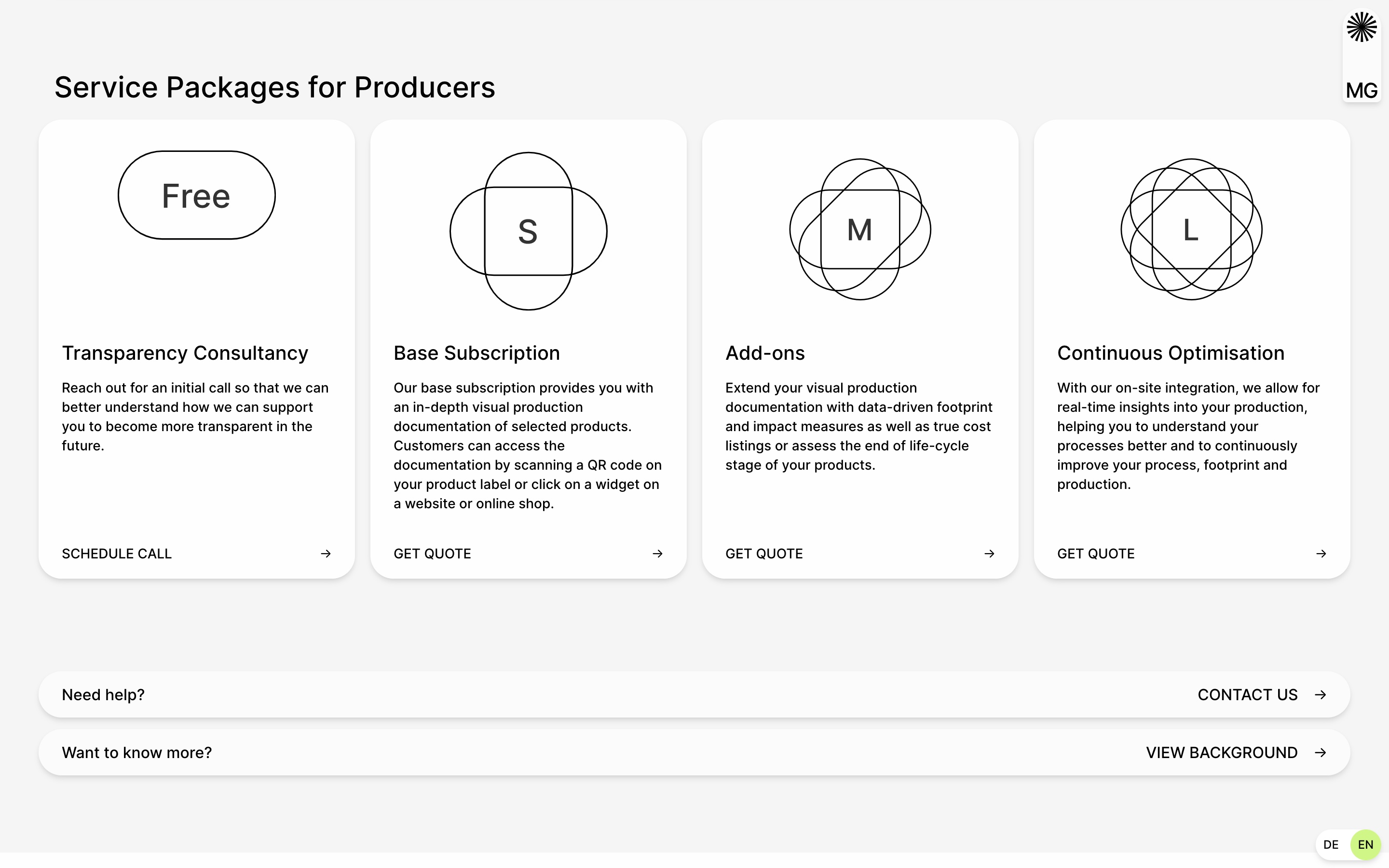
Task: Click the arrow in the Add-ons card
Action: point(989,554)
